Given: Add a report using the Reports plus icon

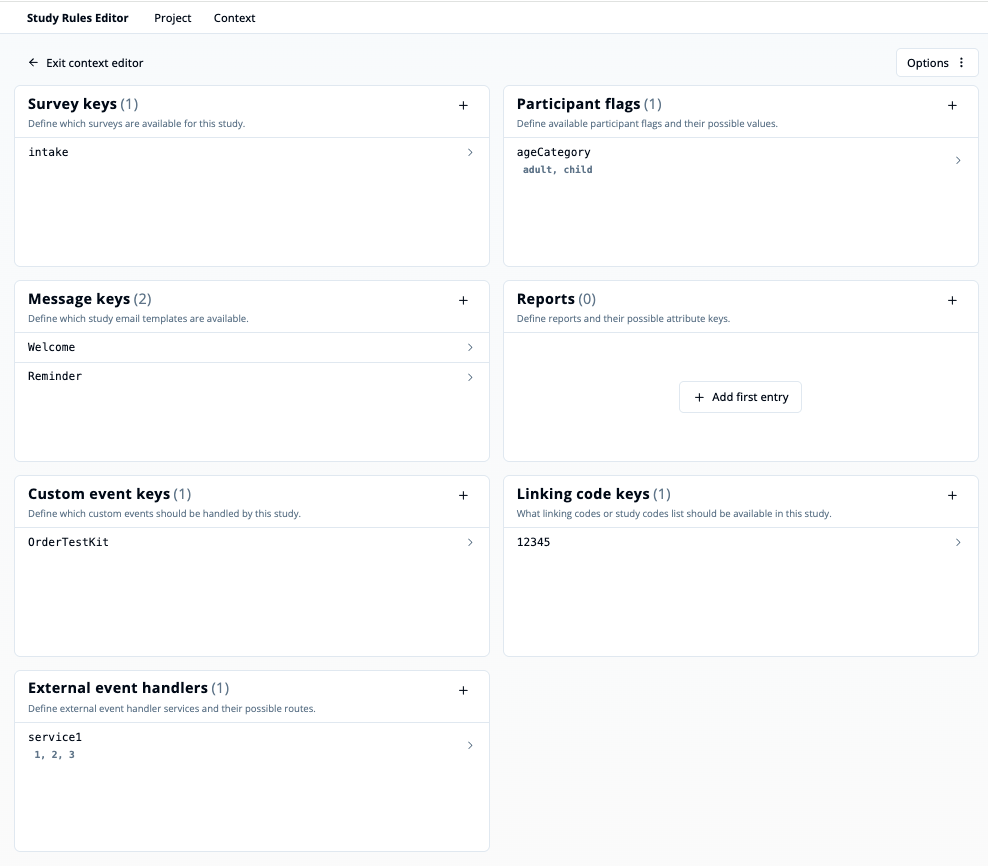Looking at the screenshot, I should 952,299.
